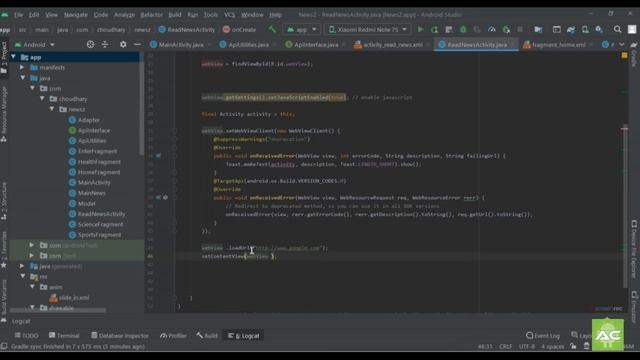Click the Debug app bug icon
Viewport: 640px width, 360px height.
pyautogui.click(x=463, y=29)
